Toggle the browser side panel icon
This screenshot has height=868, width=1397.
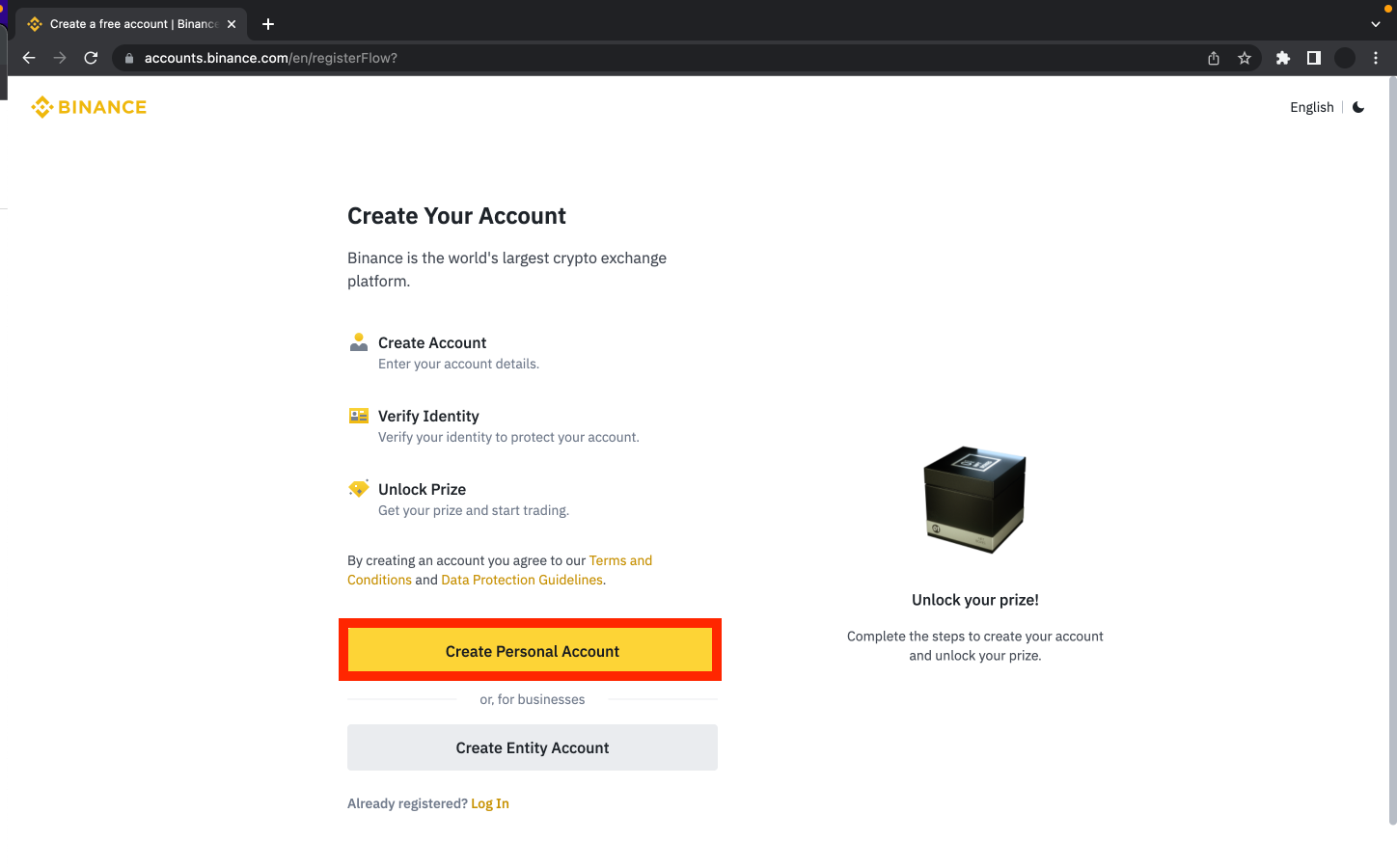pyautogui.click(x=1314, y=58)
